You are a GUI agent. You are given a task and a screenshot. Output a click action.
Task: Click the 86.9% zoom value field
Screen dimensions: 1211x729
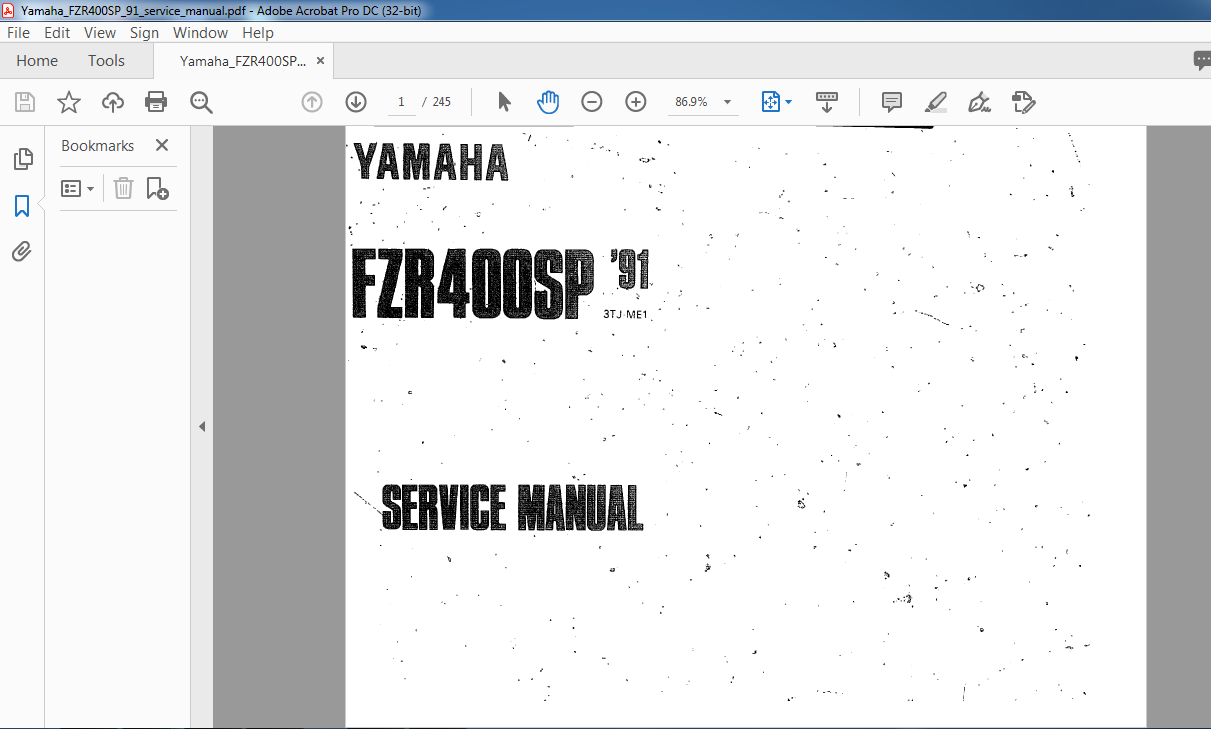pyautogui.click(x=691, y=102)
